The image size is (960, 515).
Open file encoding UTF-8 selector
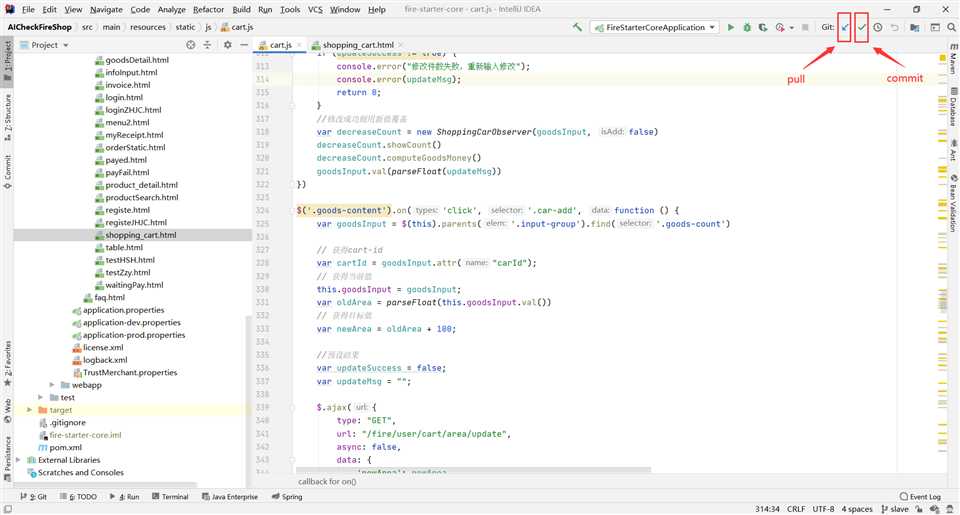pyautogui.click(x=823, y=509)
